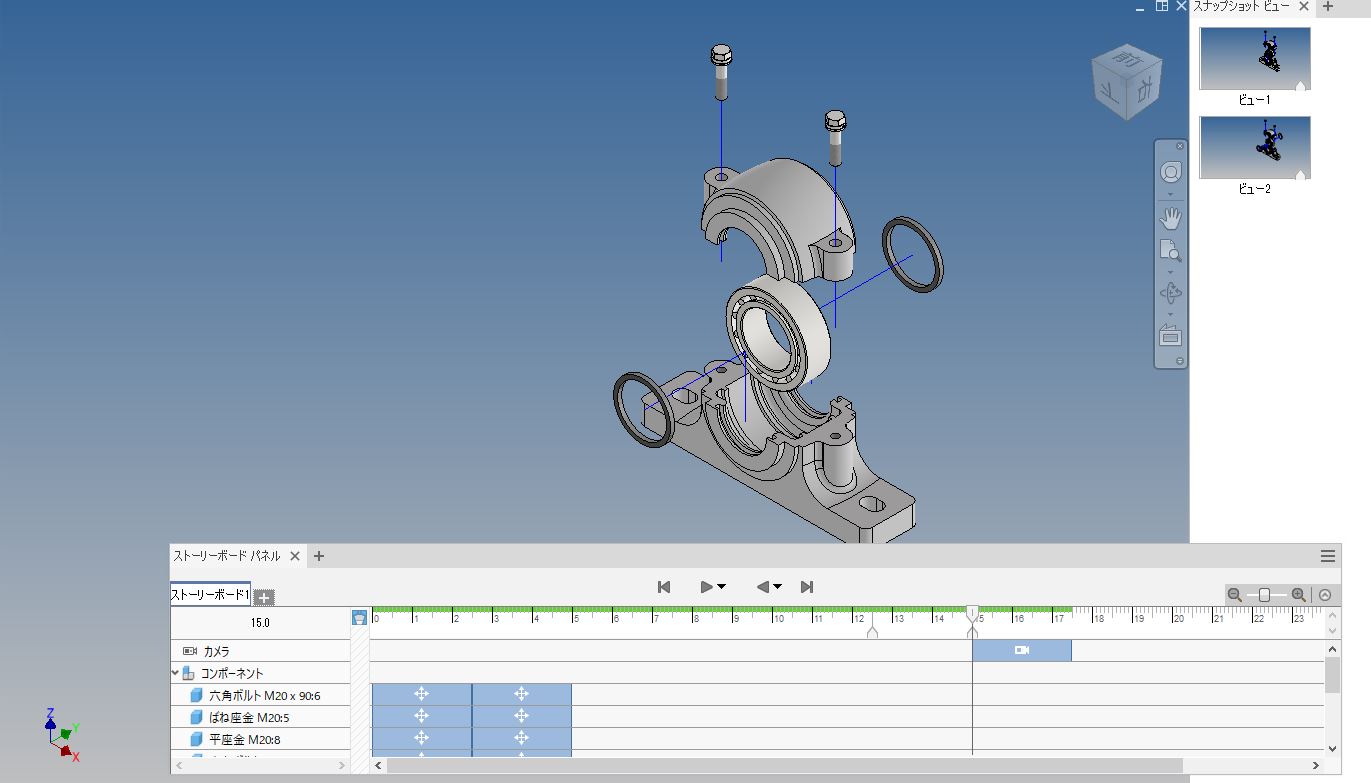
Task: Collapse the コンポーネント tree node
Action: [176, 673]
